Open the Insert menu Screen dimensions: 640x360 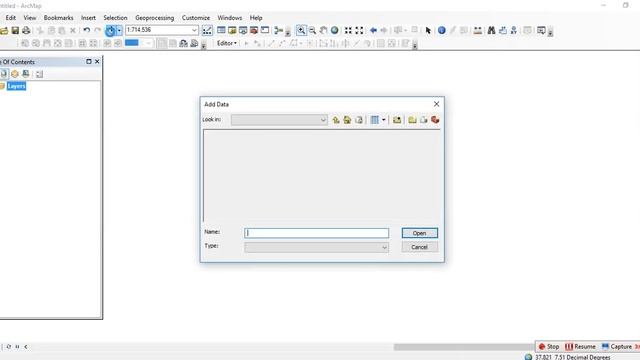tap(88, 18)
